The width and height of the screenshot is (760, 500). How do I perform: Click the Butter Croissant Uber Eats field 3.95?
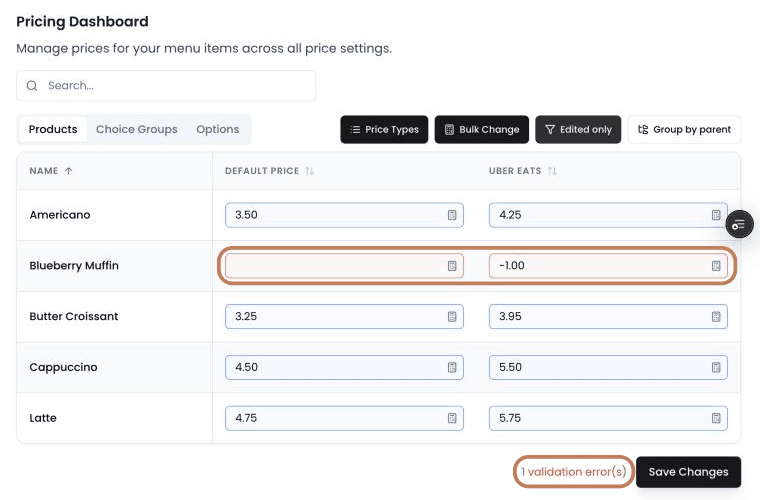click(608, 317)
